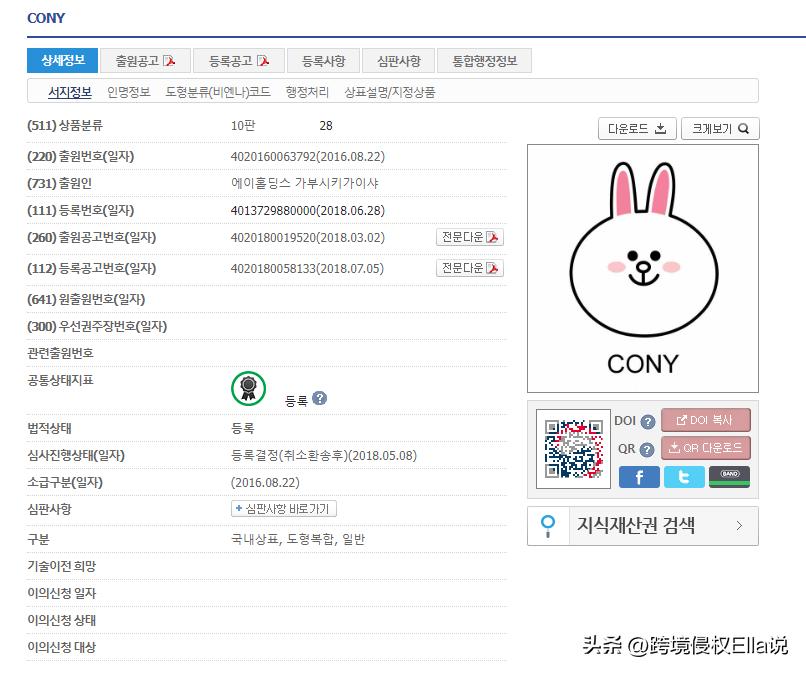Share via the BAND icon
Screen dimensions: 806x673
[729, 477]
